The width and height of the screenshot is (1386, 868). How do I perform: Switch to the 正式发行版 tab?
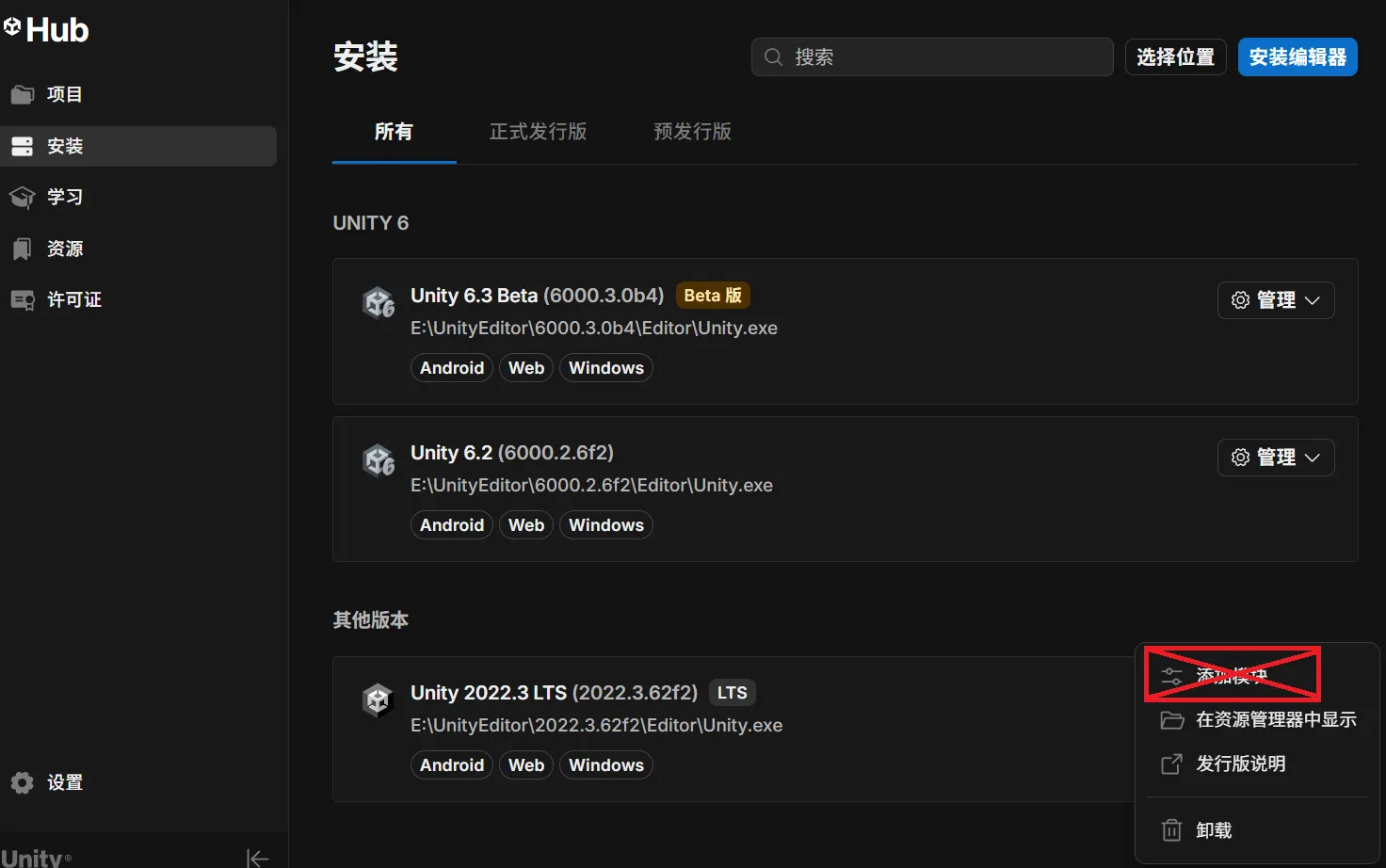(x=538, y=131)
